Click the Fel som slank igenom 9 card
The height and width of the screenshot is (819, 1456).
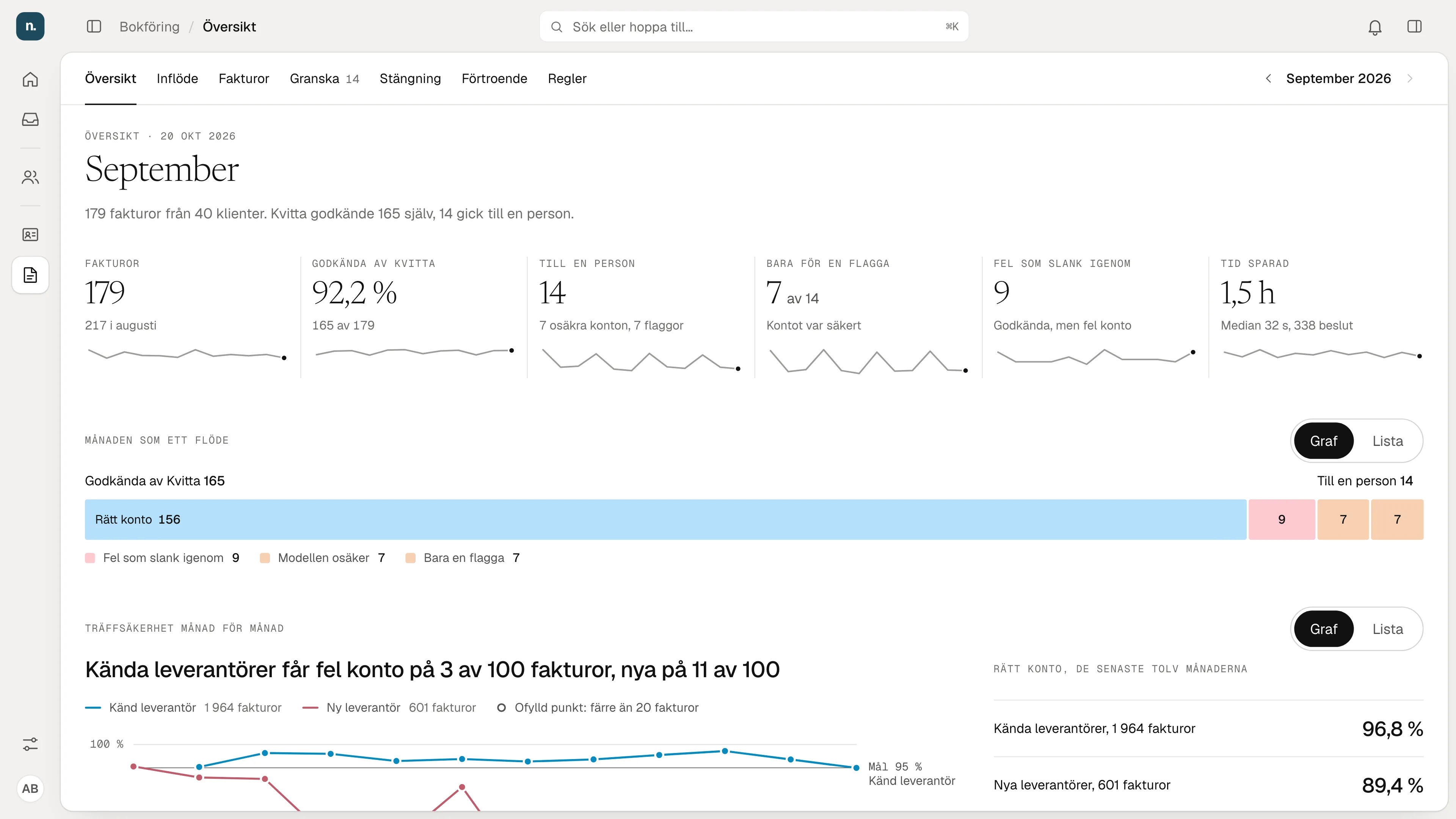(x=1095, y=317)
